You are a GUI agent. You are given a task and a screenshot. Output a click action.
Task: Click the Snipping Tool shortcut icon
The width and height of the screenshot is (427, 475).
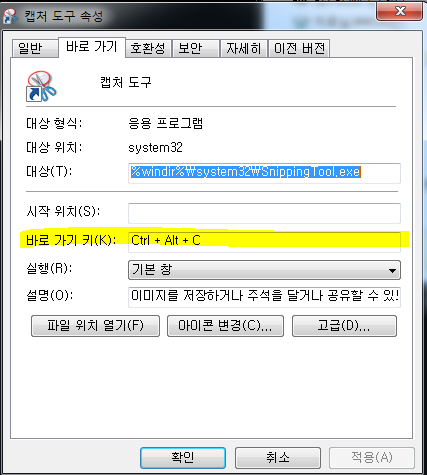[41, 86]
